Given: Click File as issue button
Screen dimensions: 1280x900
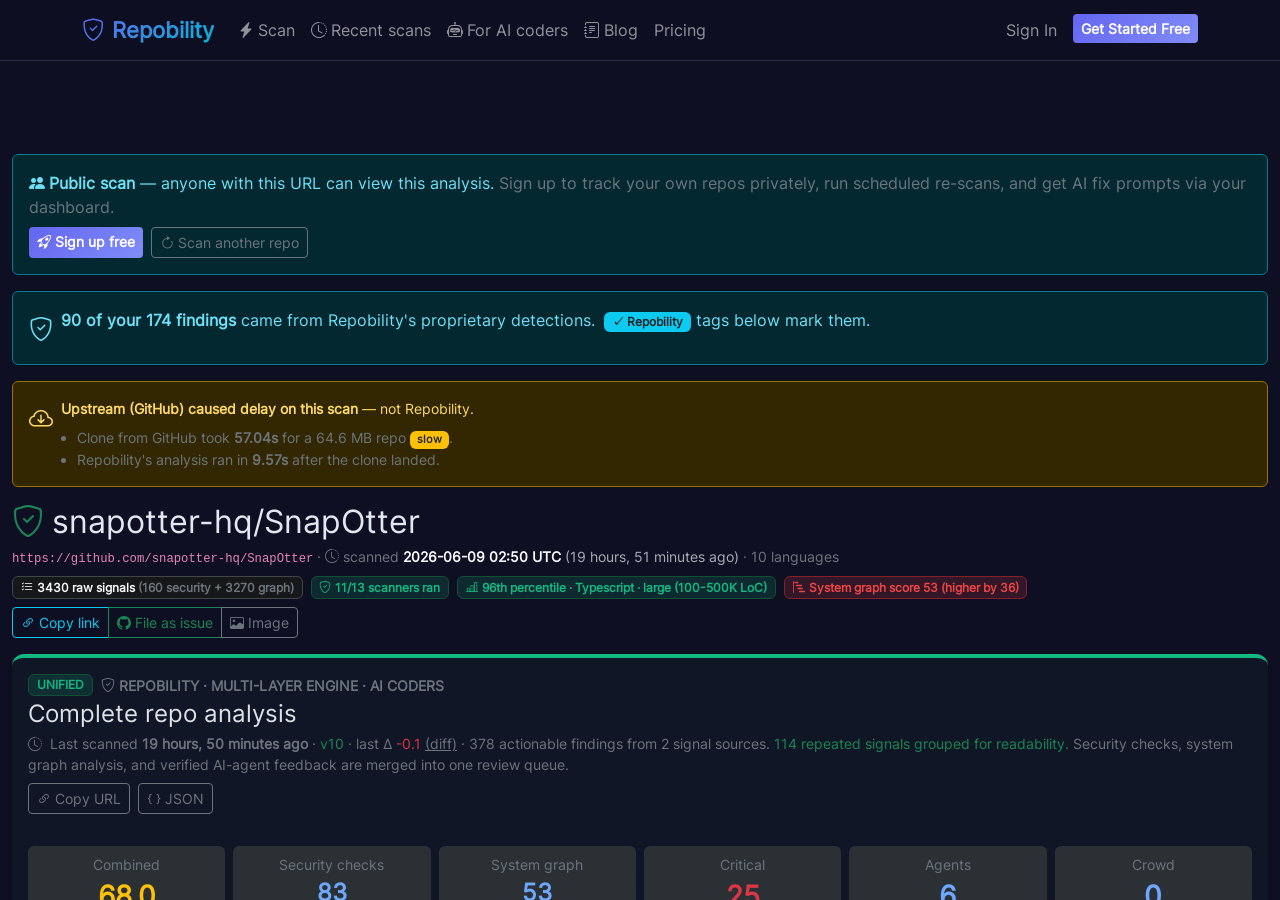Looking at the screenshot, I should [x=165, y=622].
